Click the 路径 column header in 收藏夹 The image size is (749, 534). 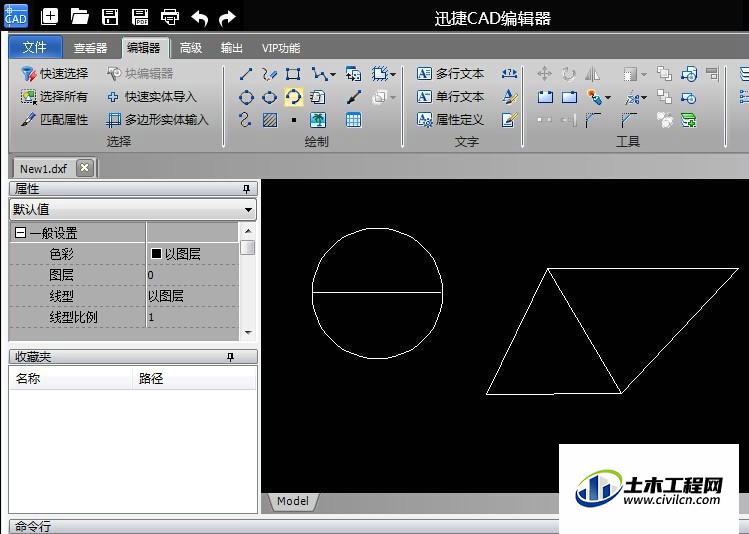click(x=194, y=379)
